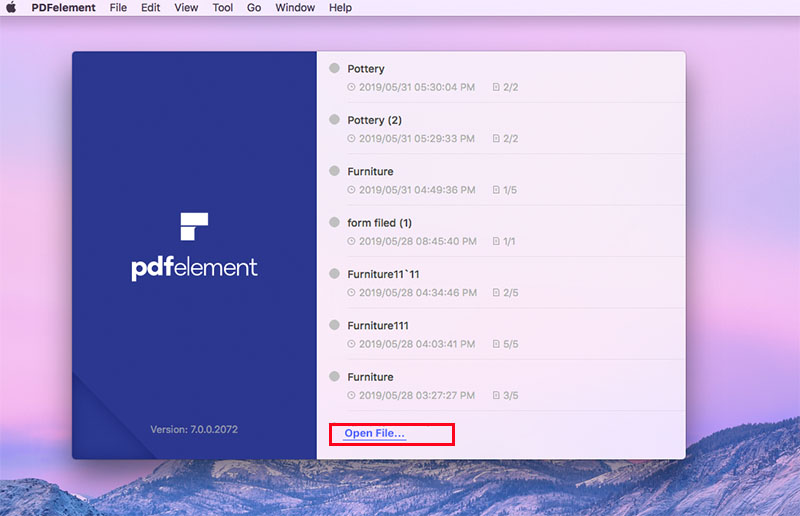Click the pdfelement logo
This screenshot has height=516, width=800.
194,247
